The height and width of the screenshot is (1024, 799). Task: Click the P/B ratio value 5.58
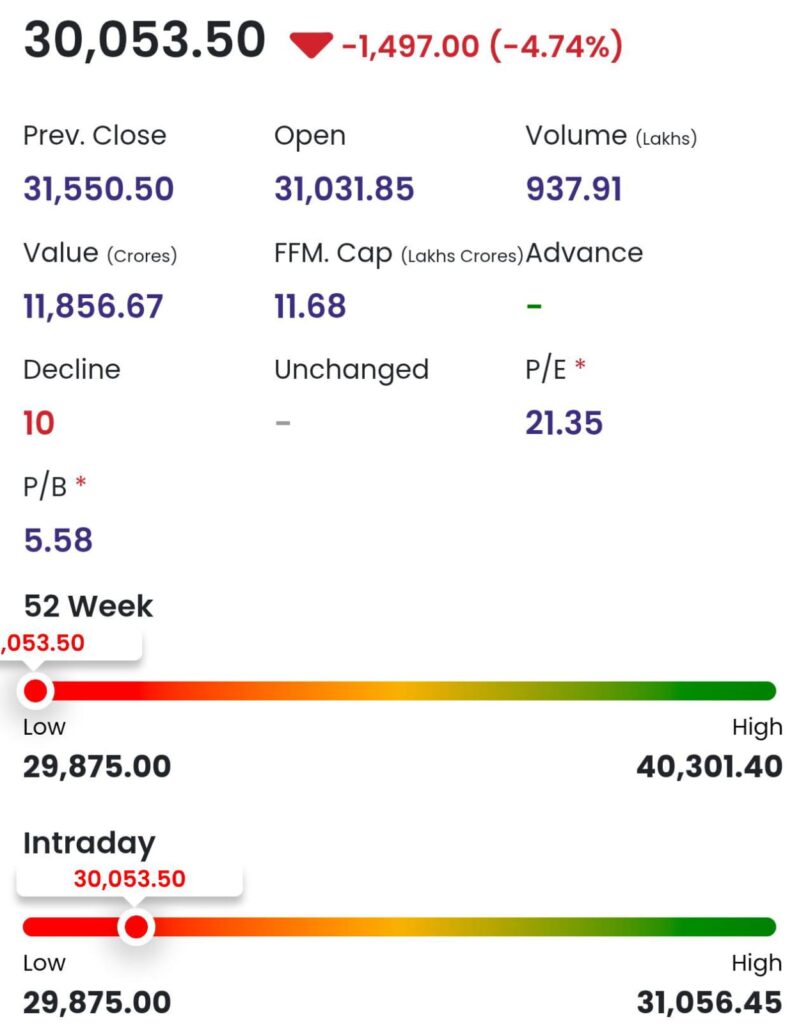coord(58,540)
